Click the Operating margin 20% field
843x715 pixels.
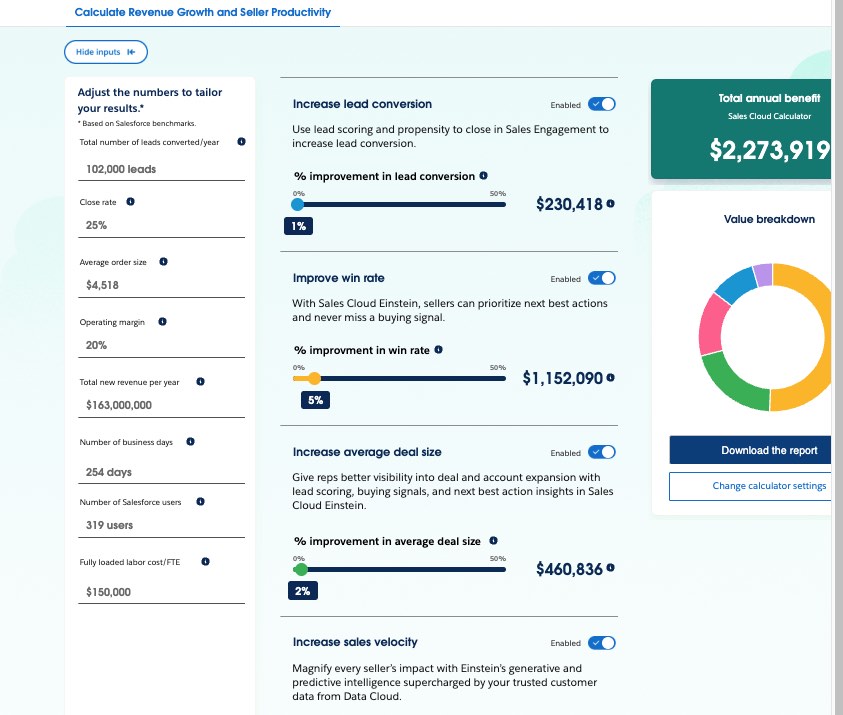(161, 345)
